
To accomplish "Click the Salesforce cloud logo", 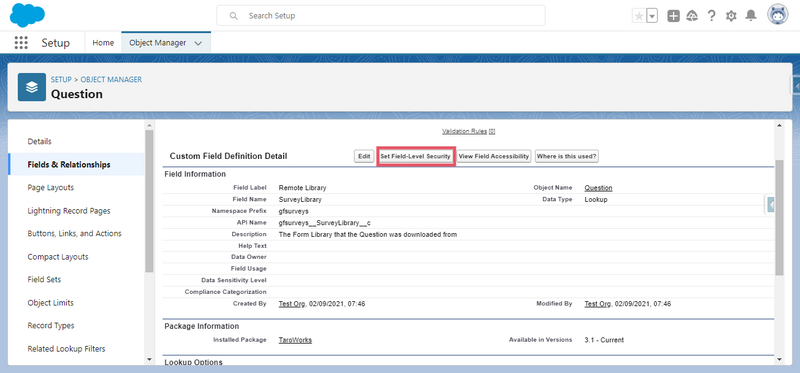I will 27,15.
